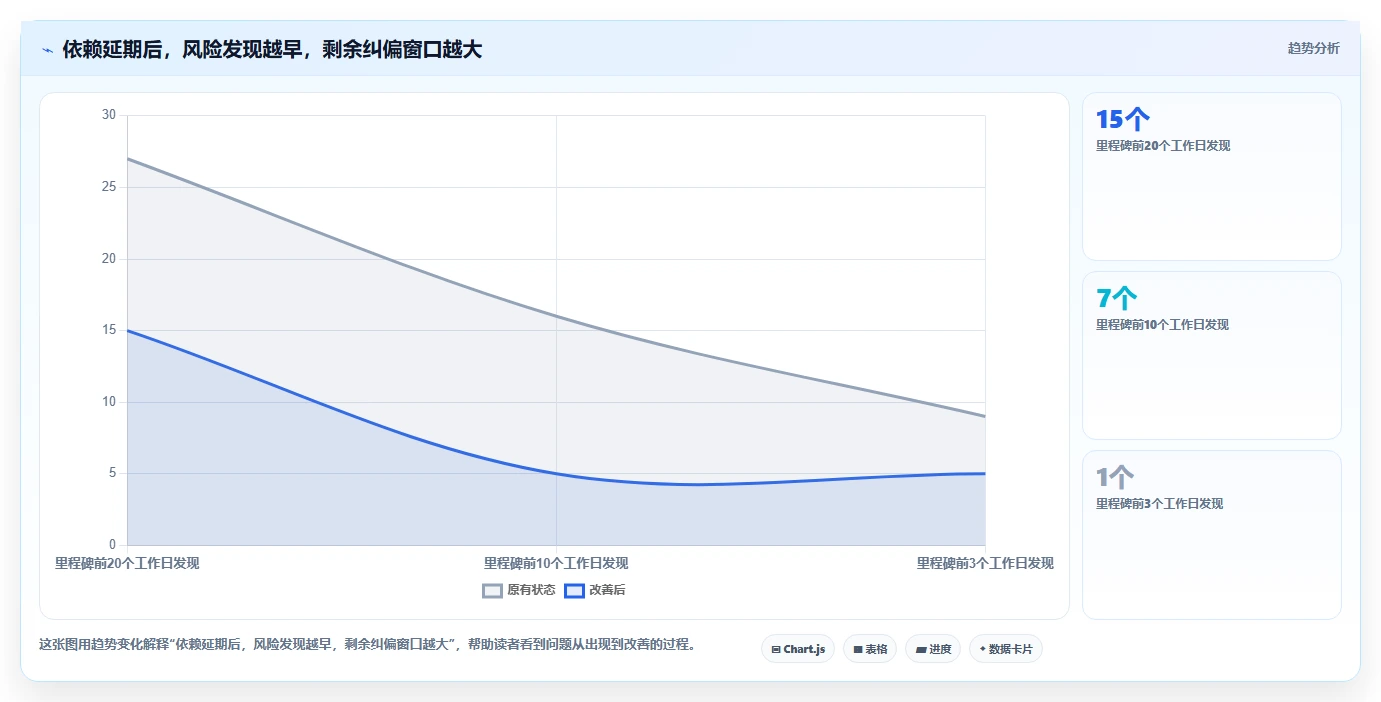Click the 改善后 endpoint at 里程碑前3个工作日
This screenshot has height=702, width=1381.
[985, 473]
